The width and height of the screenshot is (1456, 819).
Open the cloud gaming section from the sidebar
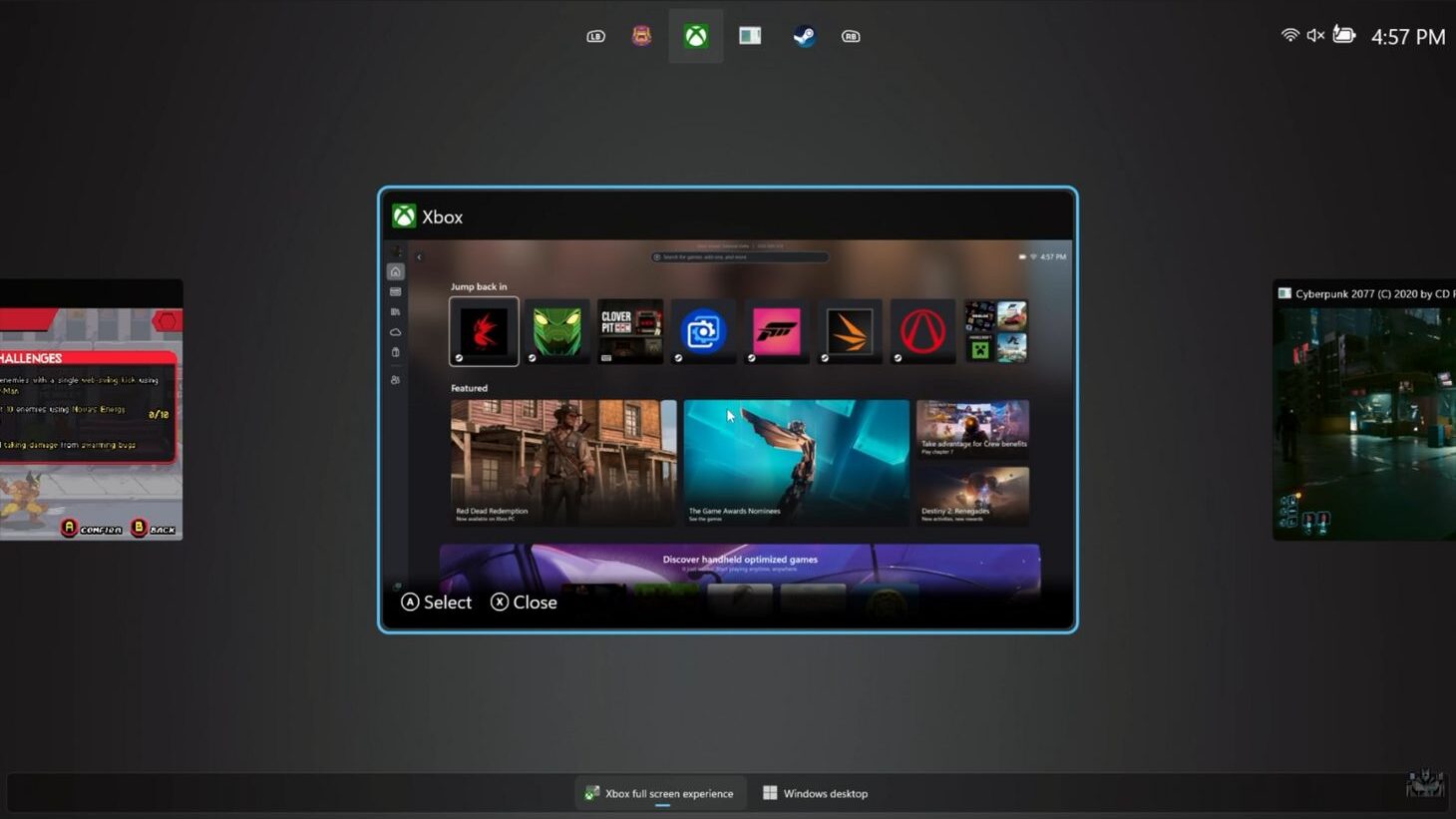point(395,331)
